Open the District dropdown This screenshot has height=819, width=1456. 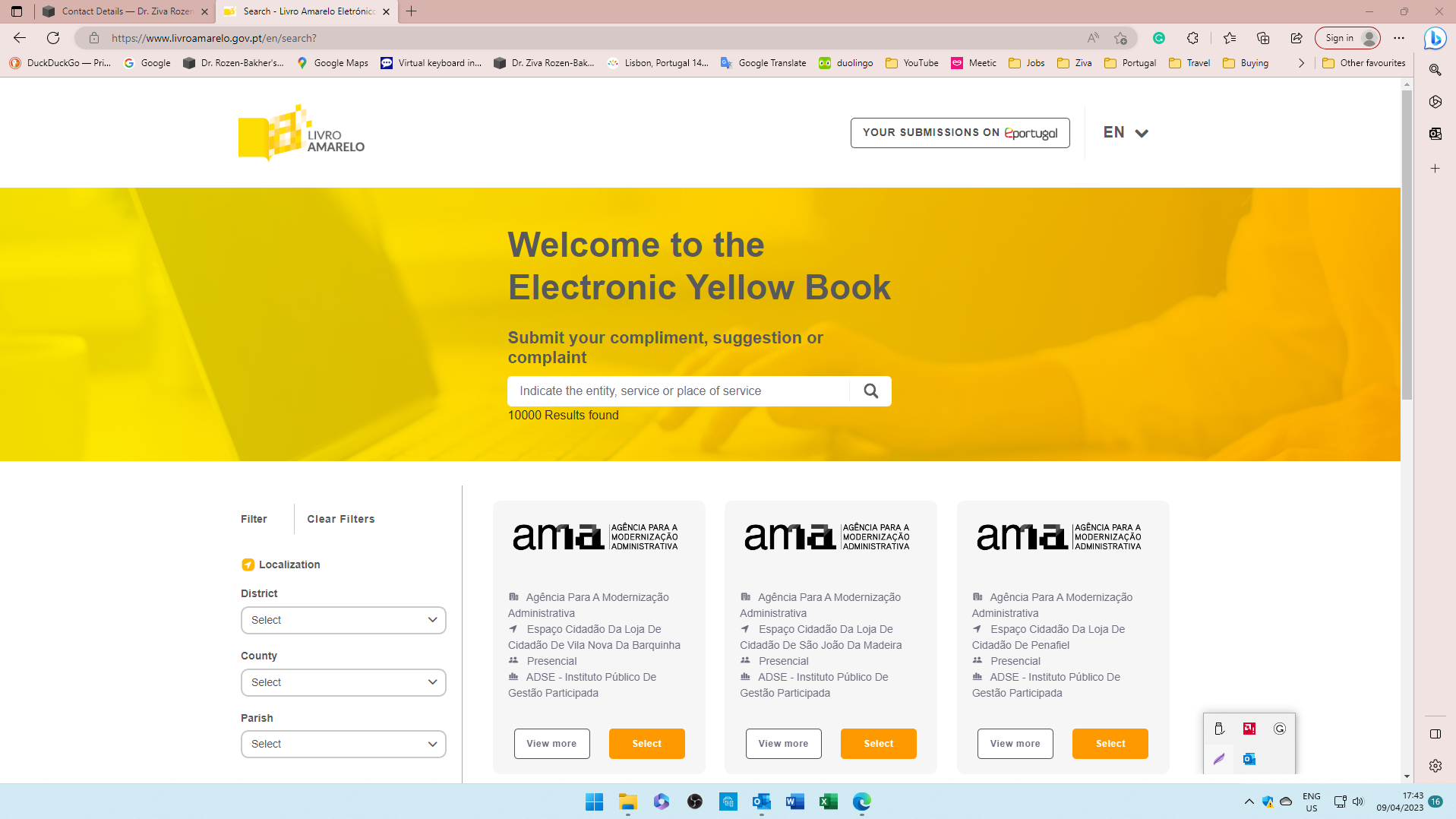coord(343,620)
